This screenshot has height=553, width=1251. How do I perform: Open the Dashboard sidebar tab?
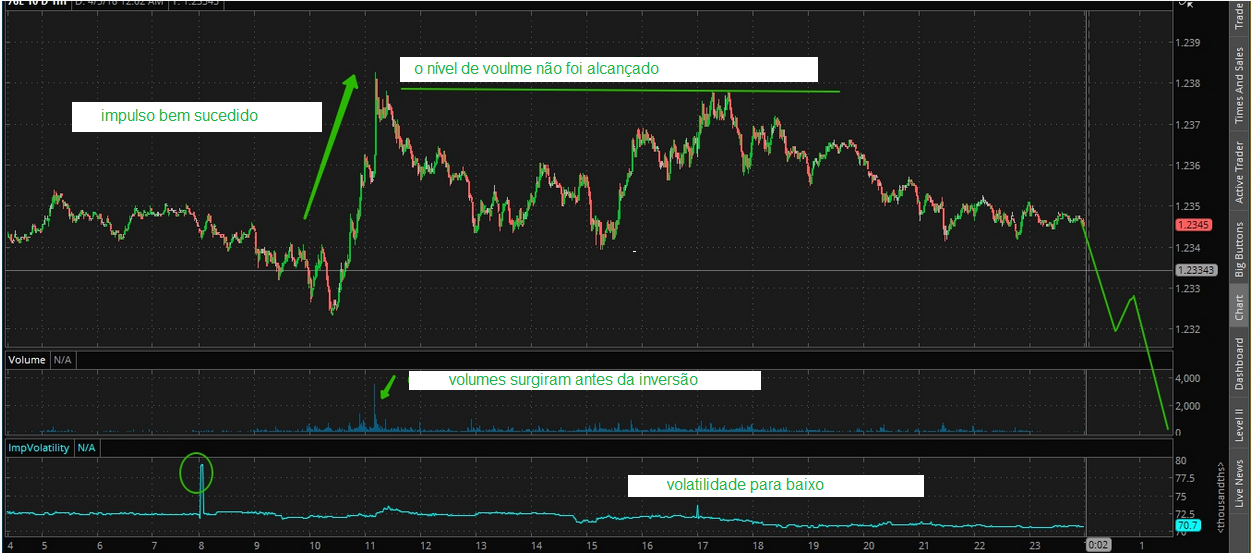tap(1239, 363)
